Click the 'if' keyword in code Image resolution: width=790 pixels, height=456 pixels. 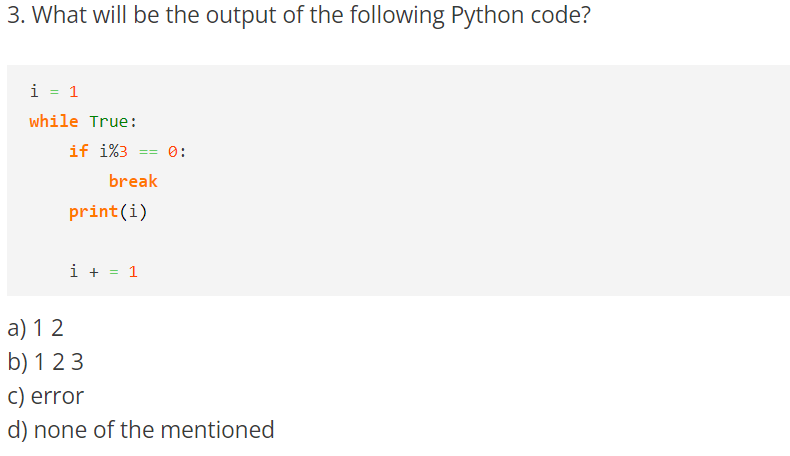pos(79,151)
